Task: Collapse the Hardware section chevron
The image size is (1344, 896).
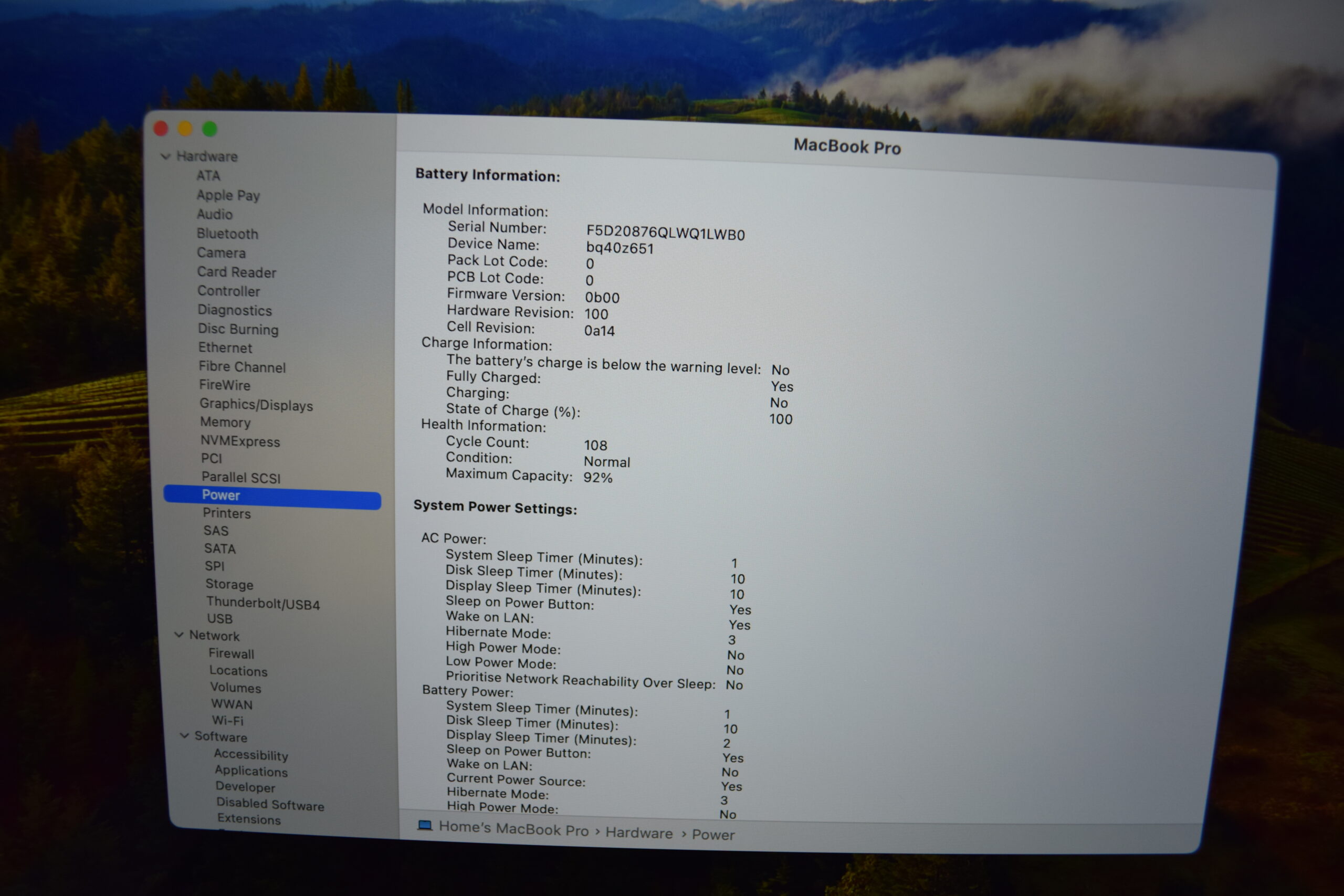Action: point(166,156)
